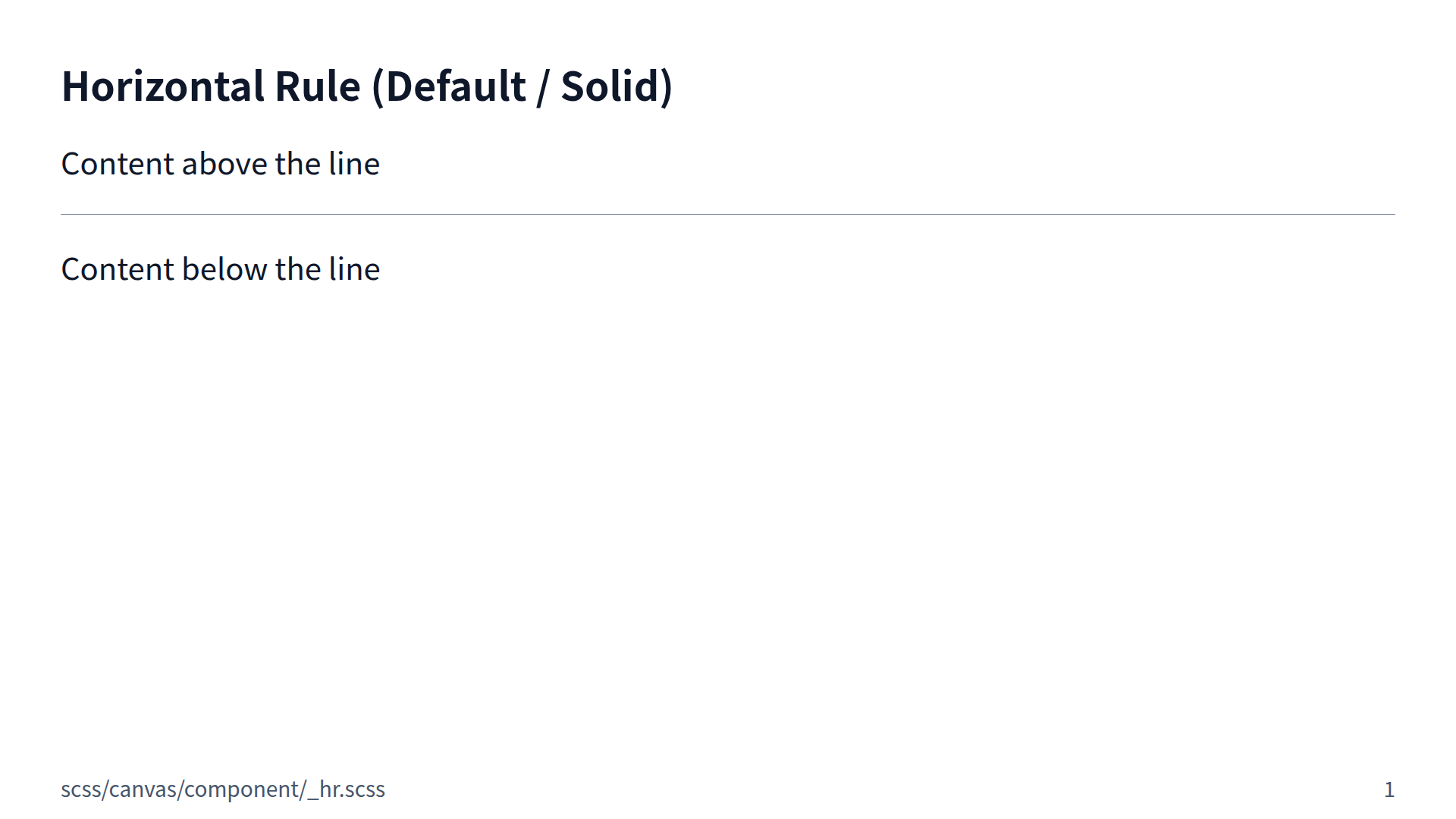Click the footer file path text
The height and width of the screenshot is (819, 1456).
pos(223,789)
